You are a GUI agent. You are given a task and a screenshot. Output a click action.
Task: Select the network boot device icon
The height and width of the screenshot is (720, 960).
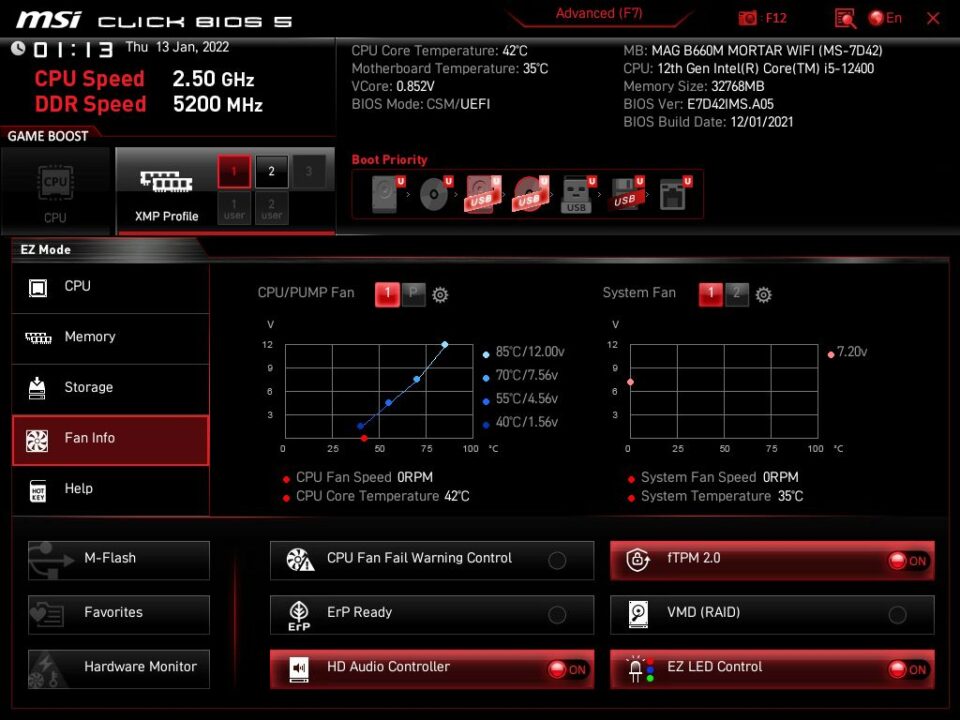click(x=672, y=193)
